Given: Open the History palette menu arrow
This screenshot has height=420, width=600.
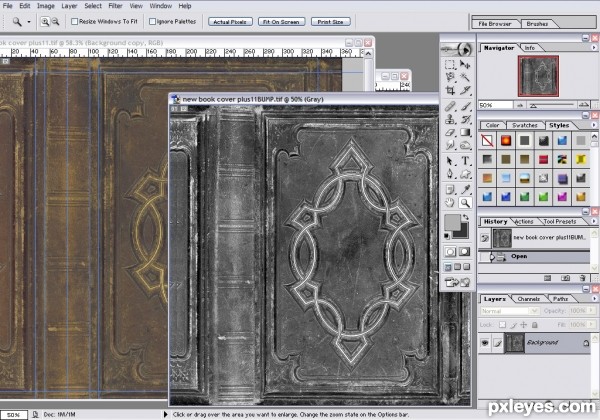Looking at the screenshot, I should pos(594,221).
